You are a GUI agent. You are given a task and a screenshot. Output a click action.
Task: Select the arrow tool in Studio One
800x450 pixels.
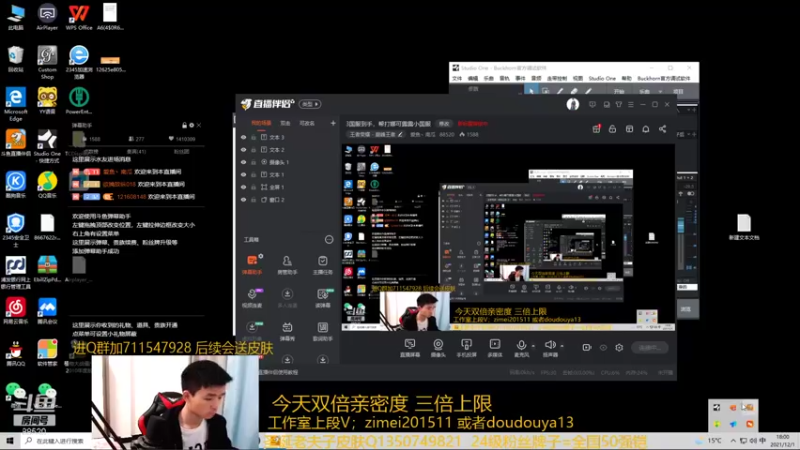(x=531, y=91)
